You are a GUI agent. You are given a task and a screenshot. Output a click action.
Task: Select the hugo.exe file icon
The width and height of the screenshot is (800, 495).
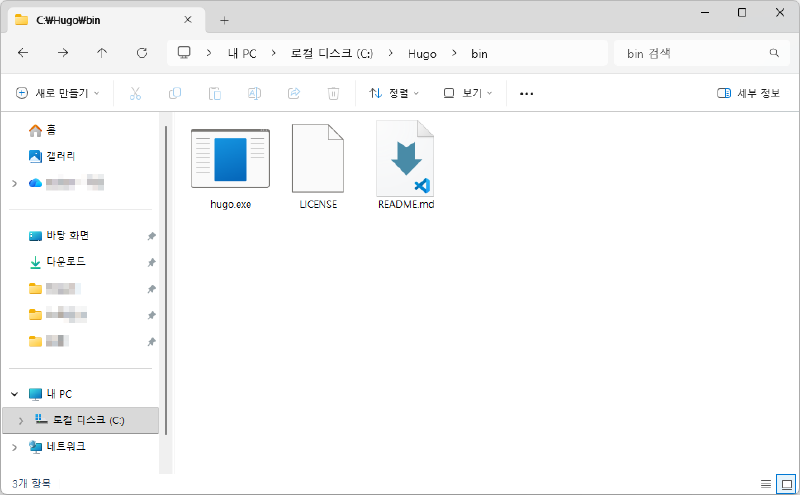[x=230, y=159]
